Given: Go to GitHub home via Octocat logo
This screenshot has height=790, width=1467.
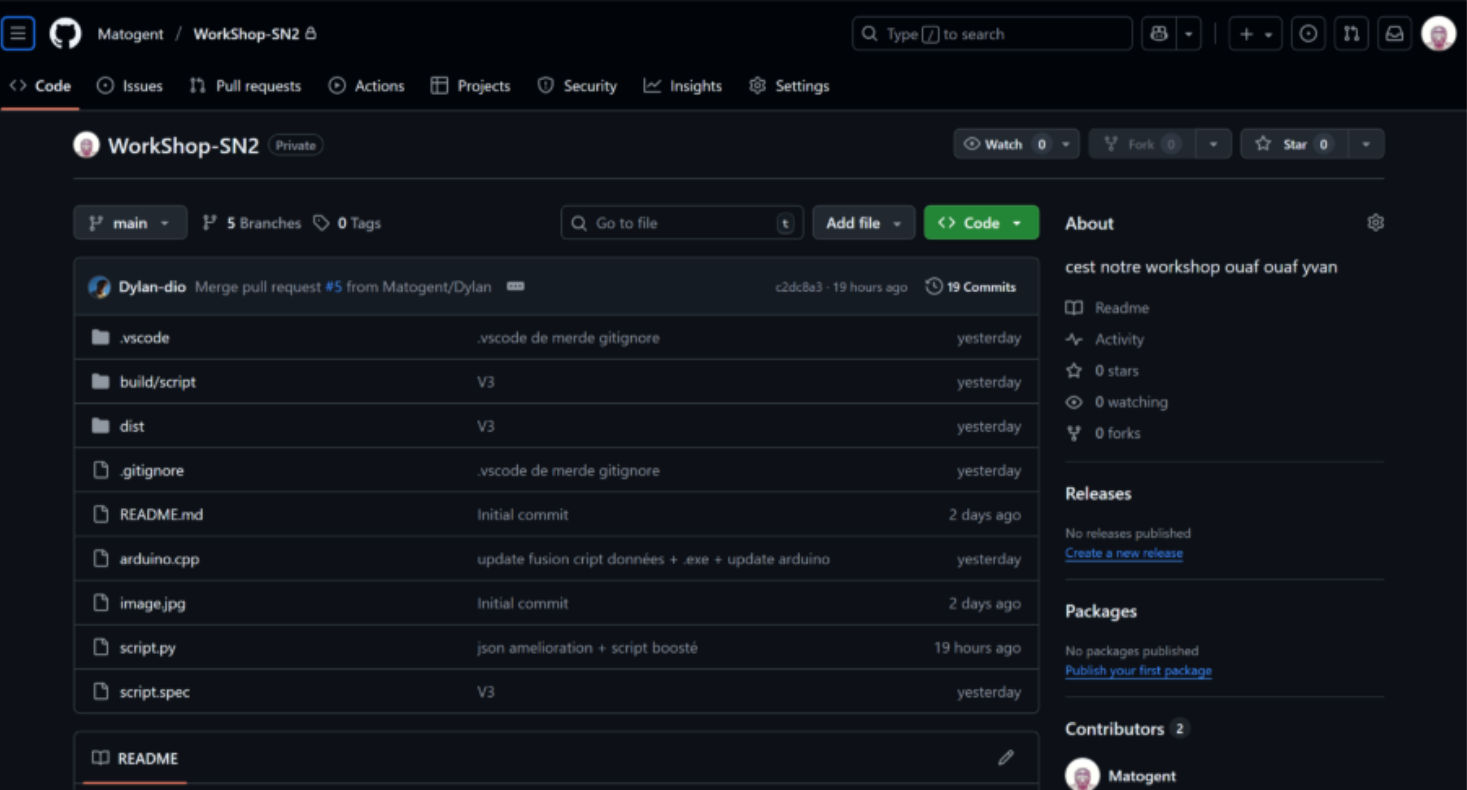Looking at the screenshot, I should pyautogui.click(x=66, y=34).
